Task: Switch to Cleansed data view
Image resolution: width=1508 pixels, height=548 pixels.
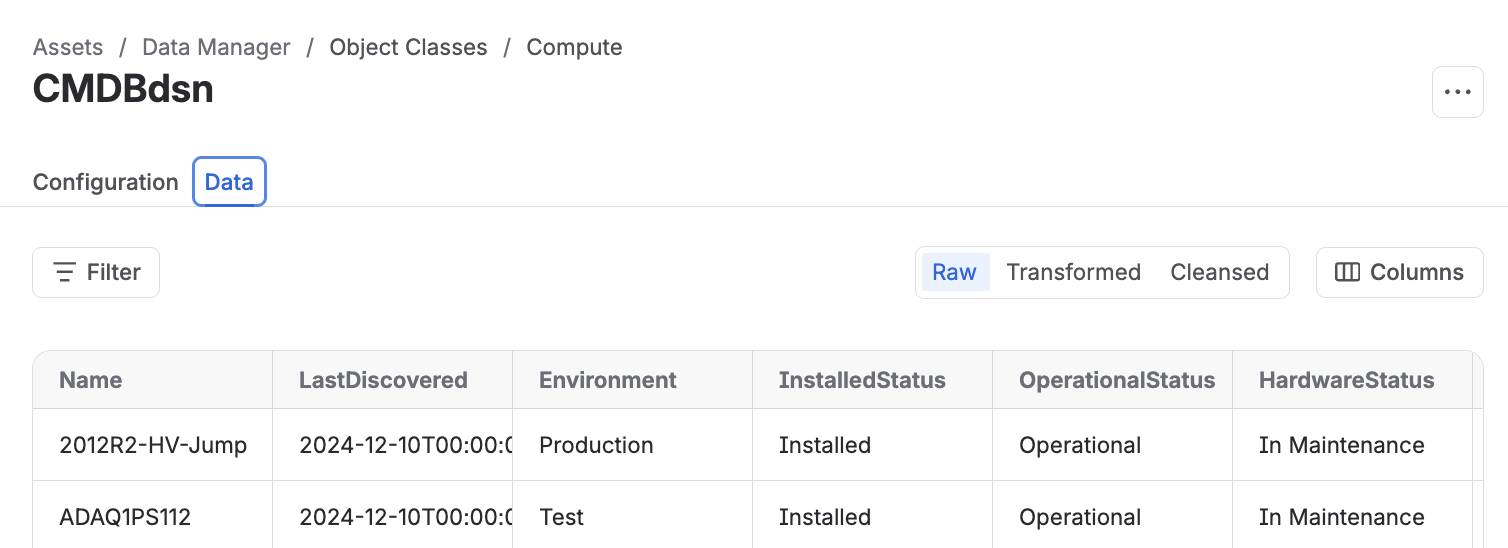Action: 1219,272
